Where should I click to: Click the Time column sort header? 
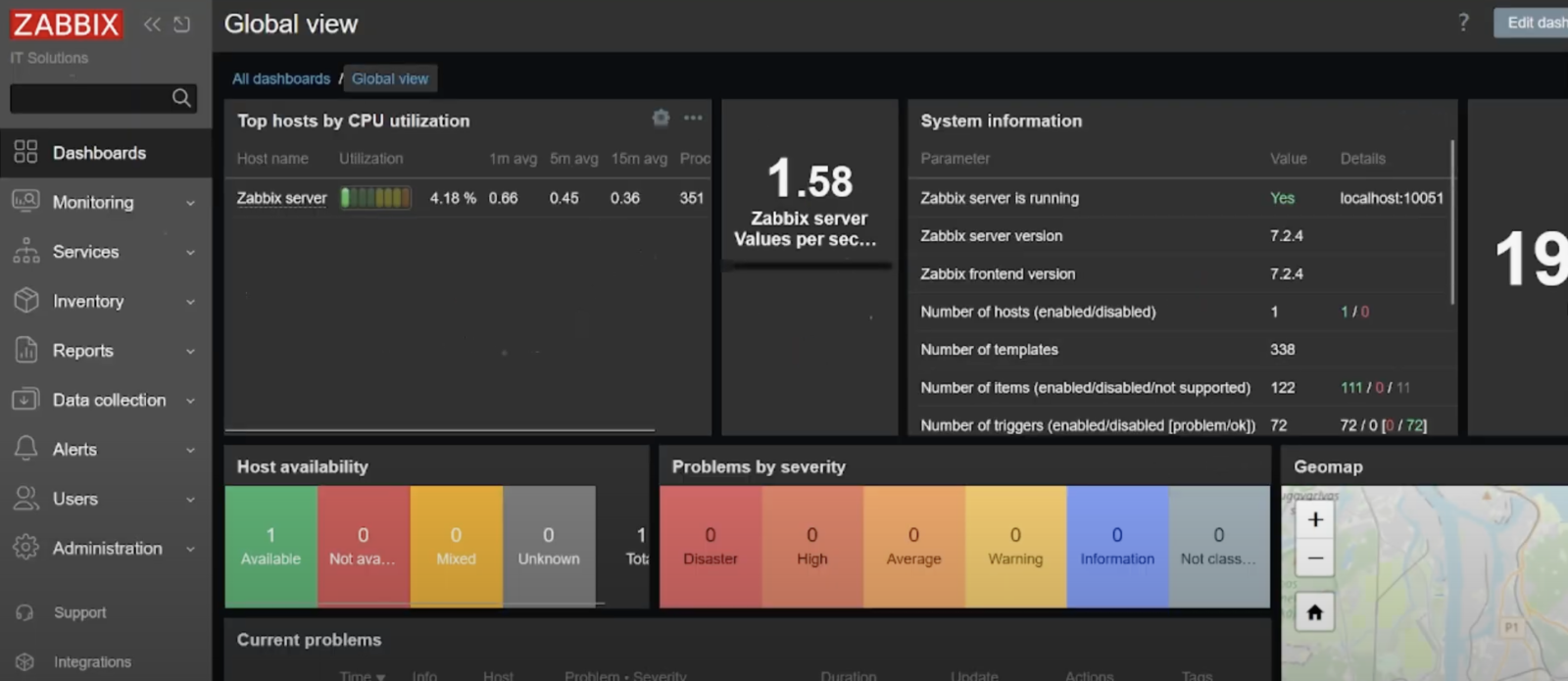[362, 675]
